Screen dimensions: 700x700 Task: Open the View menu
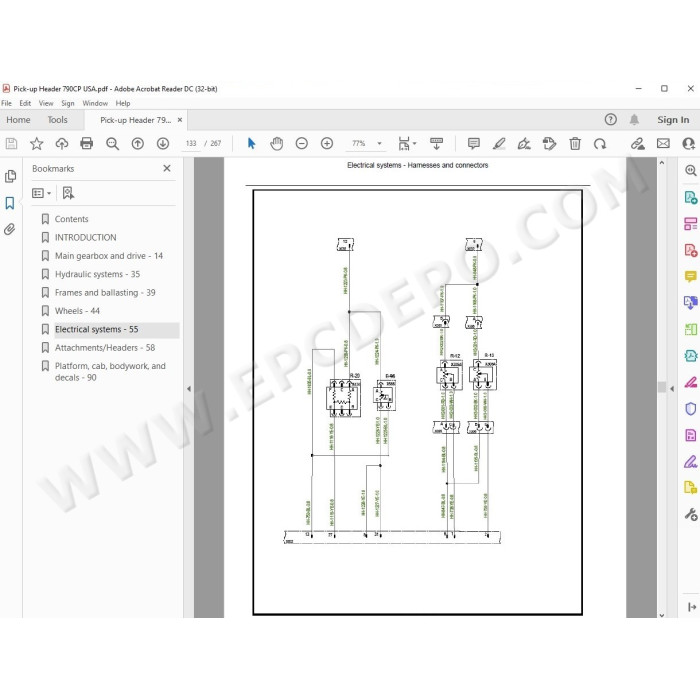46,103
